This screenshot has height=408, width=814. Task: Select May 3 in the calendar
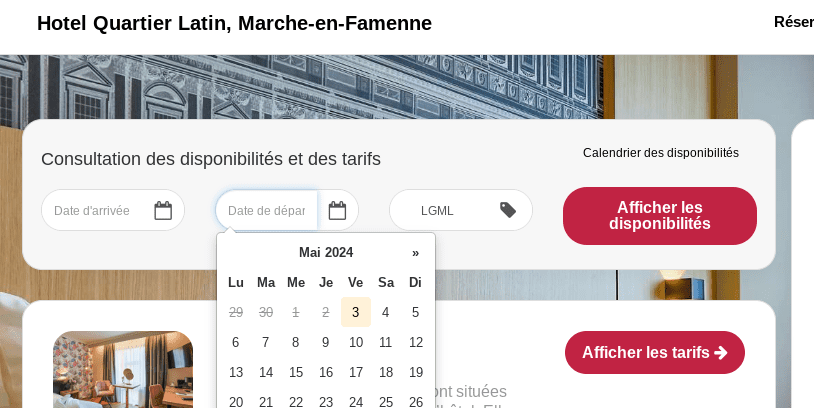[356, 312]
